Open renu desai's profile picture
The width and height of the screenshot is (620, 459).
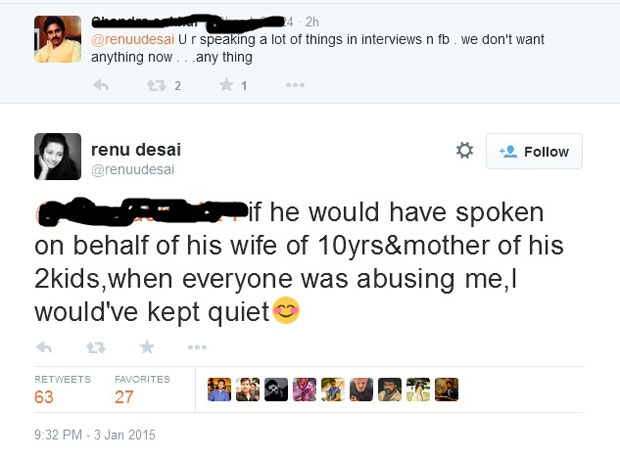[x=58, y=156]
